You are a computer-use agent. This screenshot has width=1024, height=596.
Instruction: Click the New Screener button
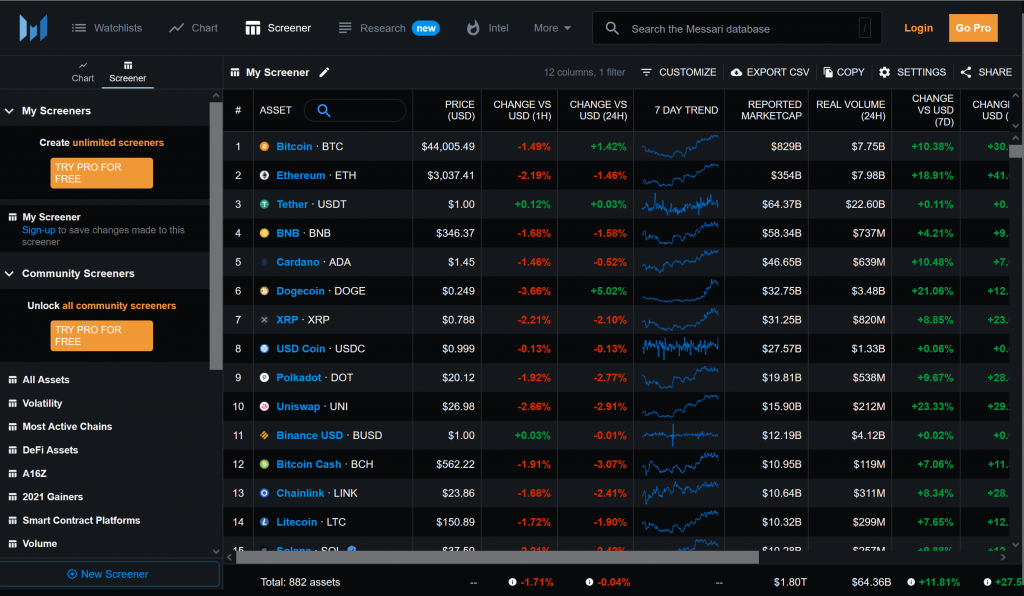(108, 574)
